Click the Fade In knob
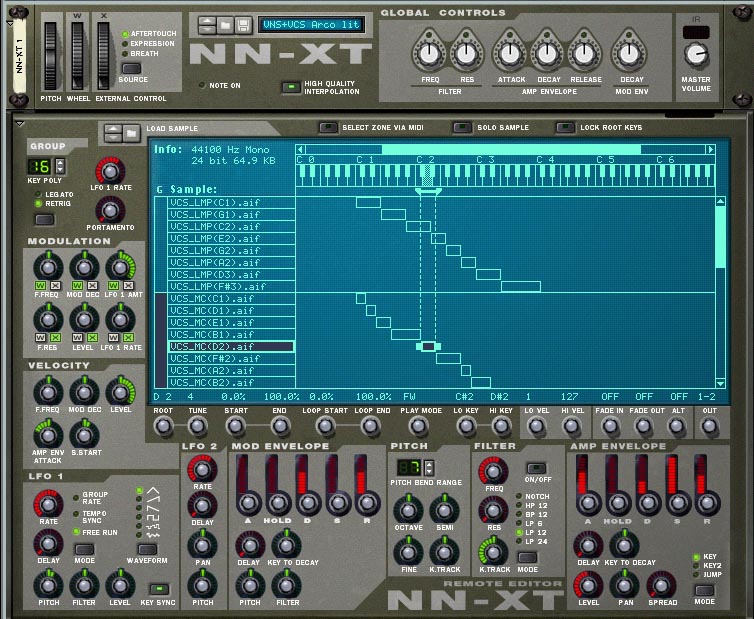Viewport: 754px width, 619px height. point(610,426)
